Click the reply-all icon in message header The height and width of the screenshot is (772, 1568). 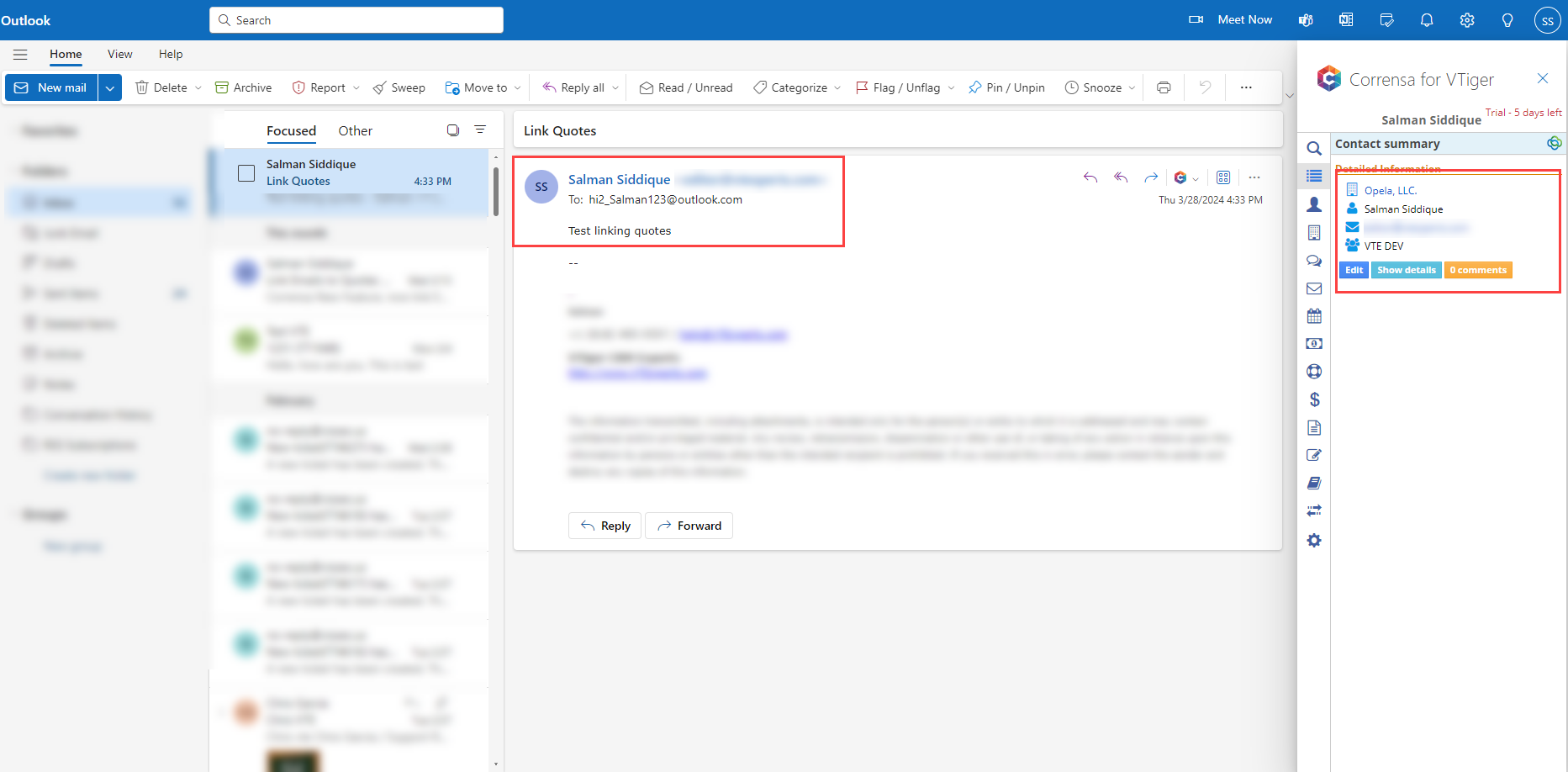[1121, 177]
